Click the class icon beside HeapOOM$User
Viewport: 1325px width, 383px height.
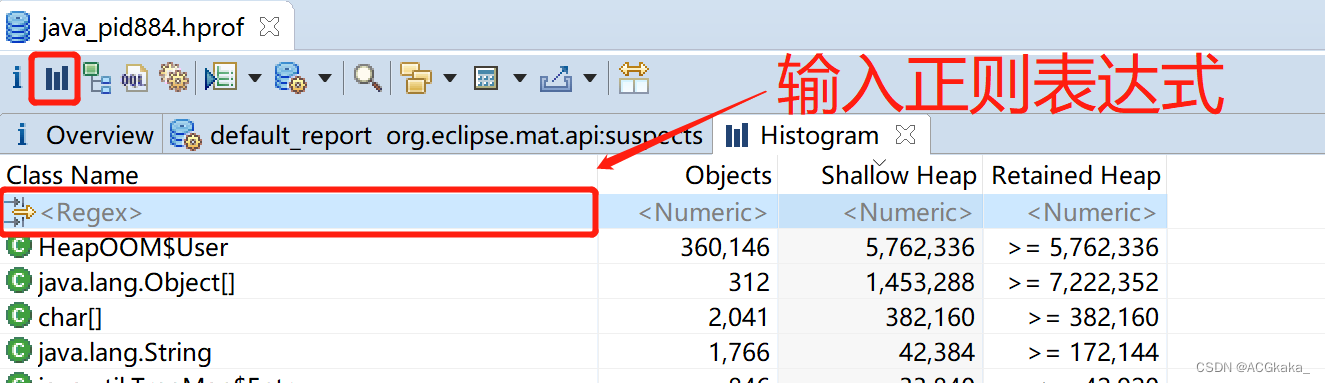click(19, 247)
